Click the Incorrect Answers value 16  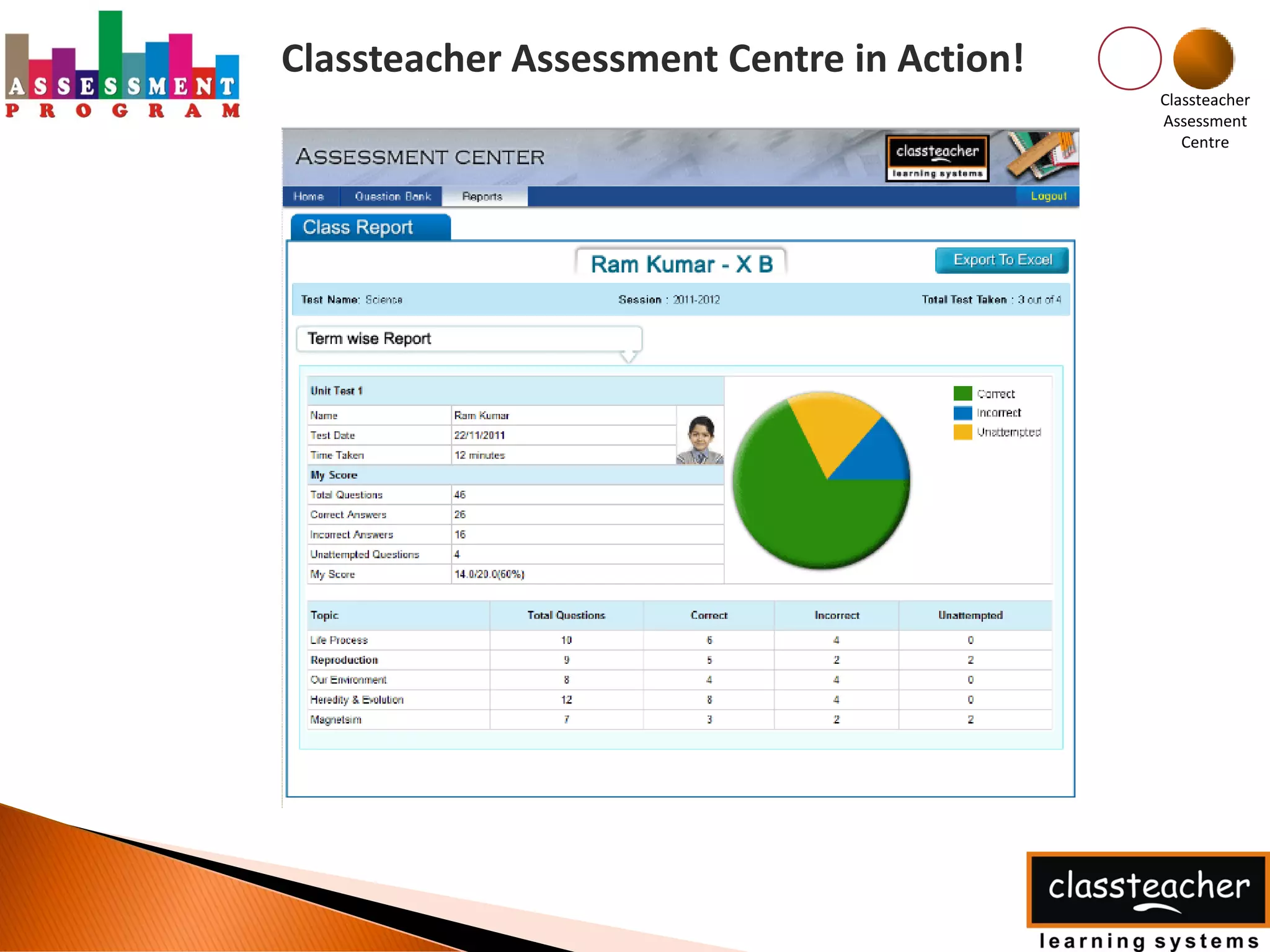click(x=460, y=534)
